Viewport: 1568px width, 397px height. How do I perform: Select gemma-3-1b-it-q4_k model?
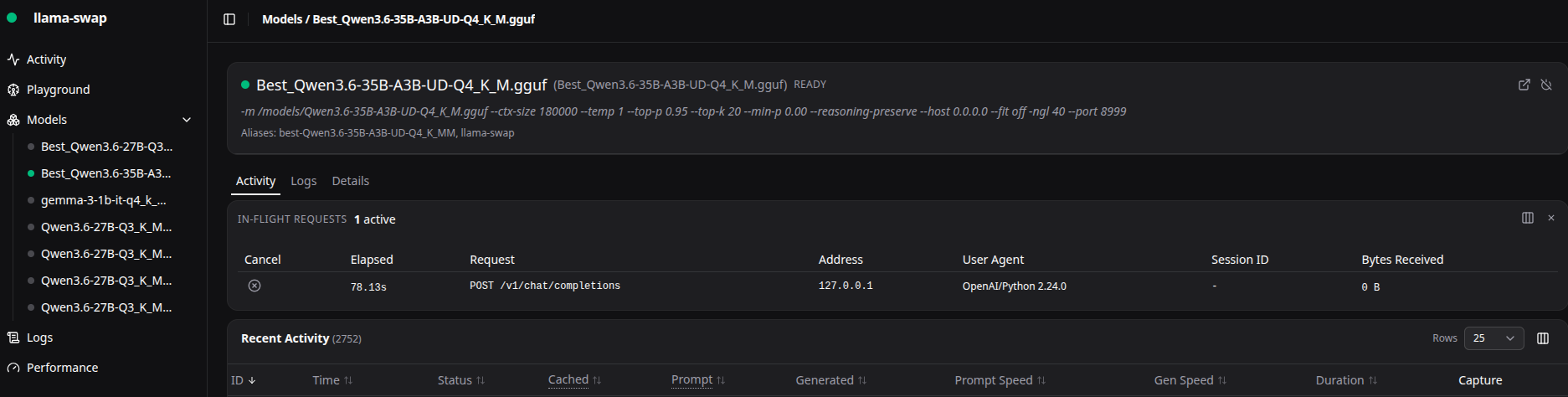(x=103, y=200)
